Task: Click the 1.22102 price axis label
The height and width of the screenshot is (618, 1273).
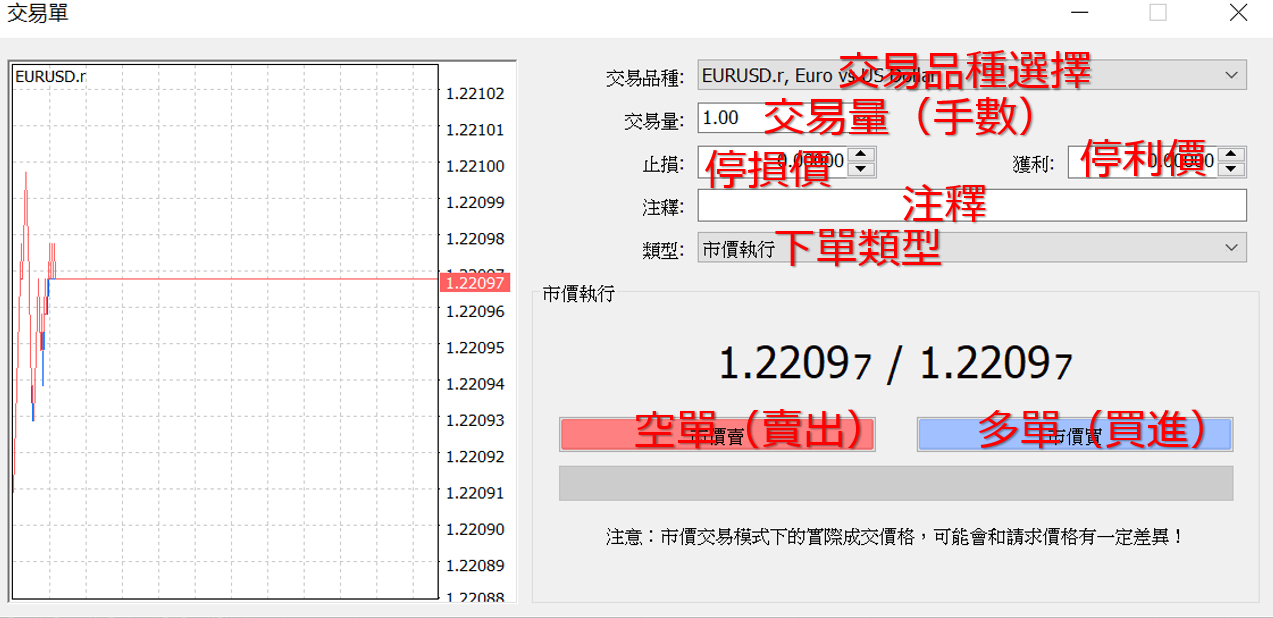Action: [475, 94]
